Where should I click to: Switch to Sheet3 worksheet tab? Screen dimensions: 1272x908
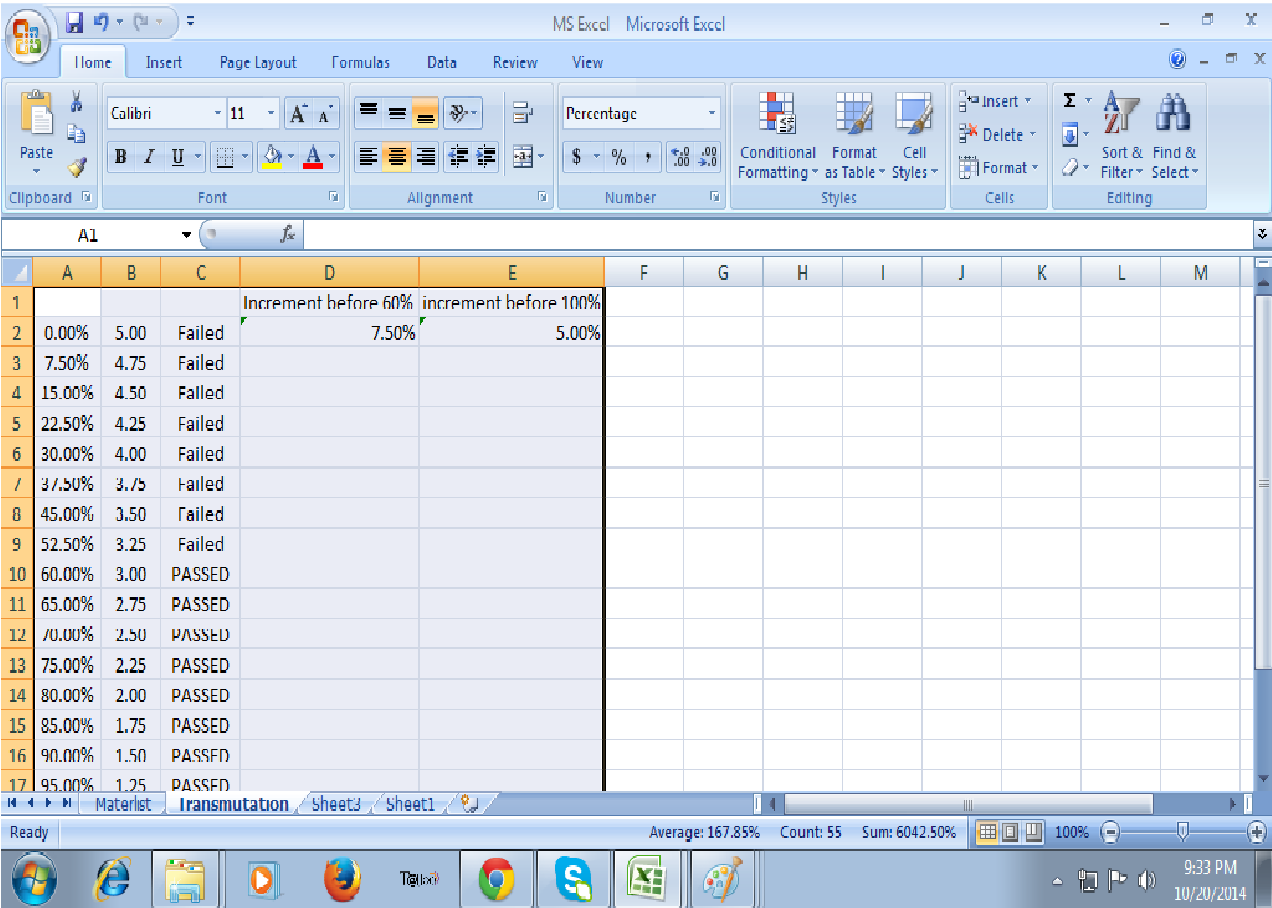click(336, 804)
